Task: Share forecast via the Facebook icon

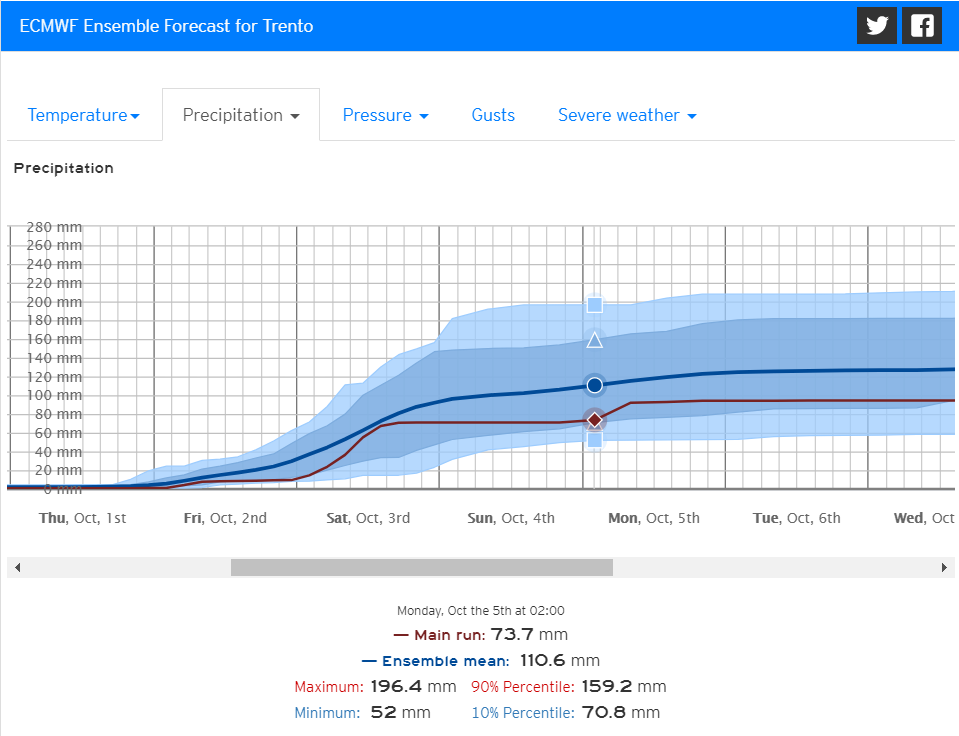Action: 922,26
